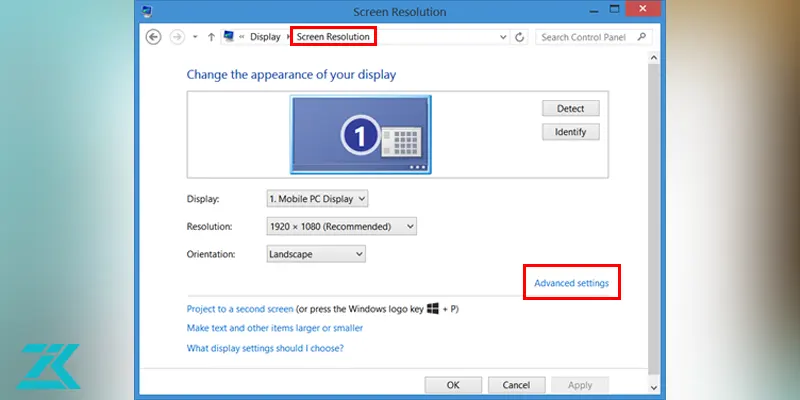Click the window icon in the title bar
The width and height of the screenshot is (800, 400).
click(149, 13)
